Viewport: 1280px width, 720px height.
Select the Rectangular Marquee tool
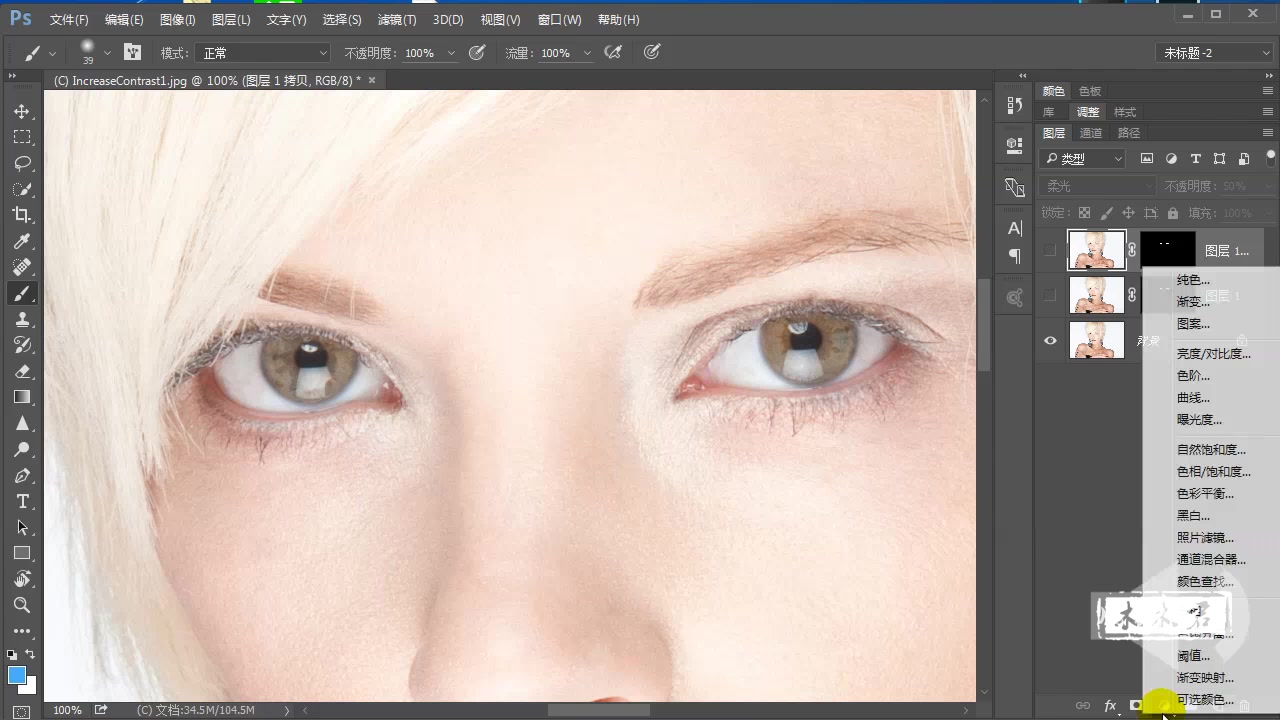click(22, 137)
